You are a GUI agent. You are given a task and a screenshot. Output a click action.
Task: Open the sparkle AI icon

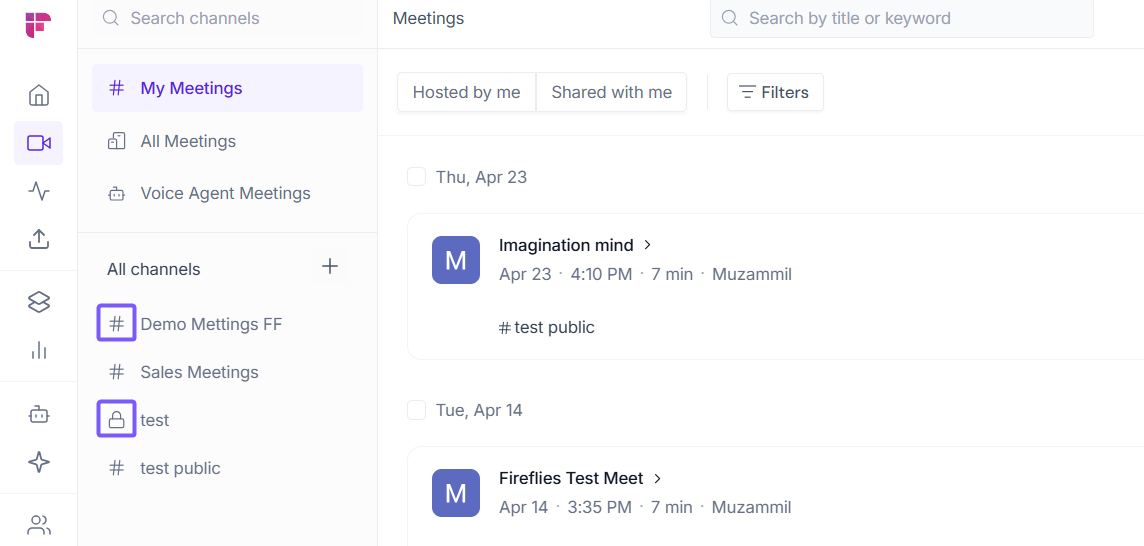pyautogui.click(x=39, y=462)
